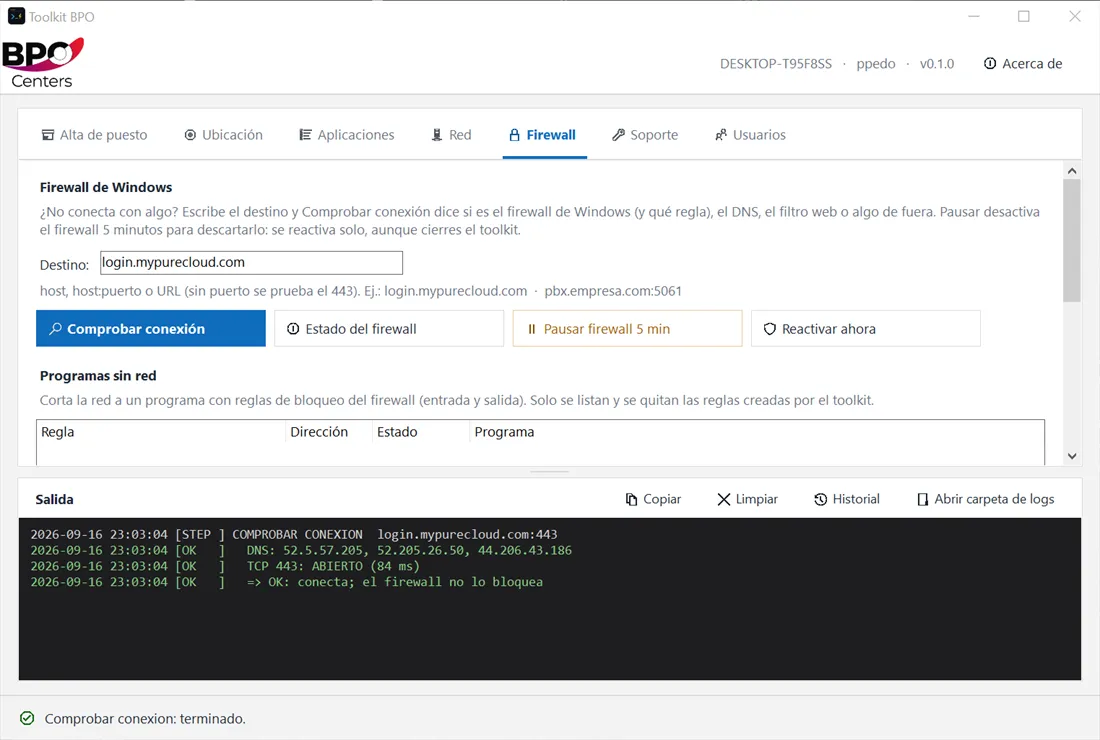This screenshot has height=740, width=1100.
Task: Click Reactivar ahora button
Action: tap(866, 328)
